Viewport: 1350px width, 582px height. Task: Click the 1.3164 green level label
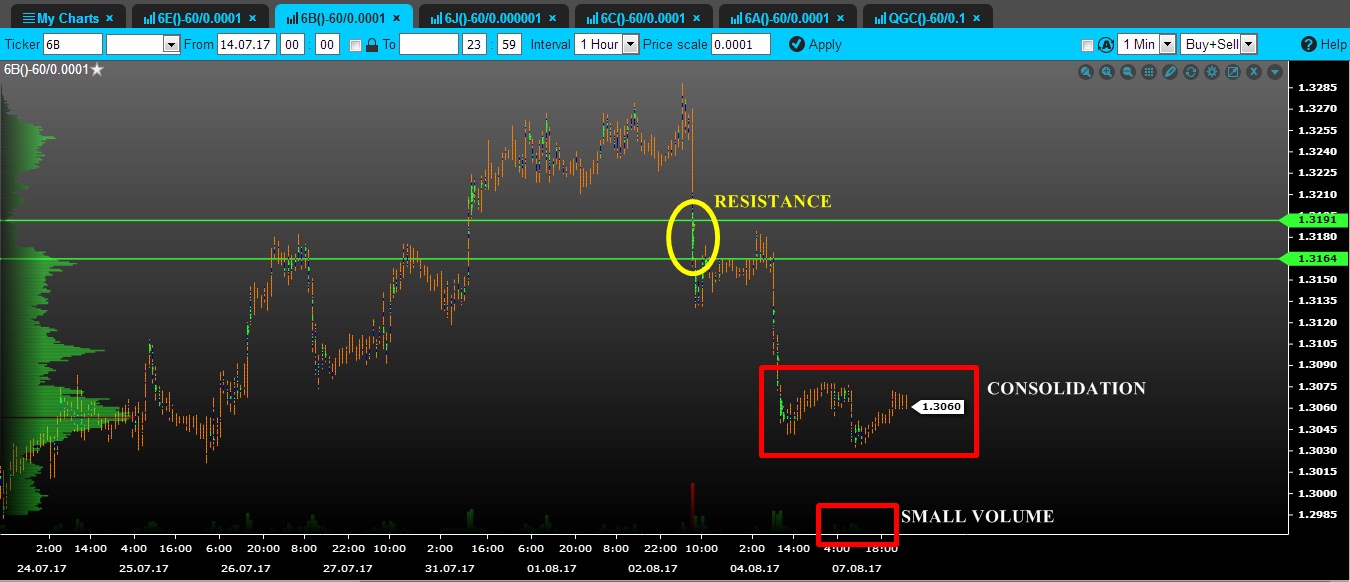point(1315,259)
